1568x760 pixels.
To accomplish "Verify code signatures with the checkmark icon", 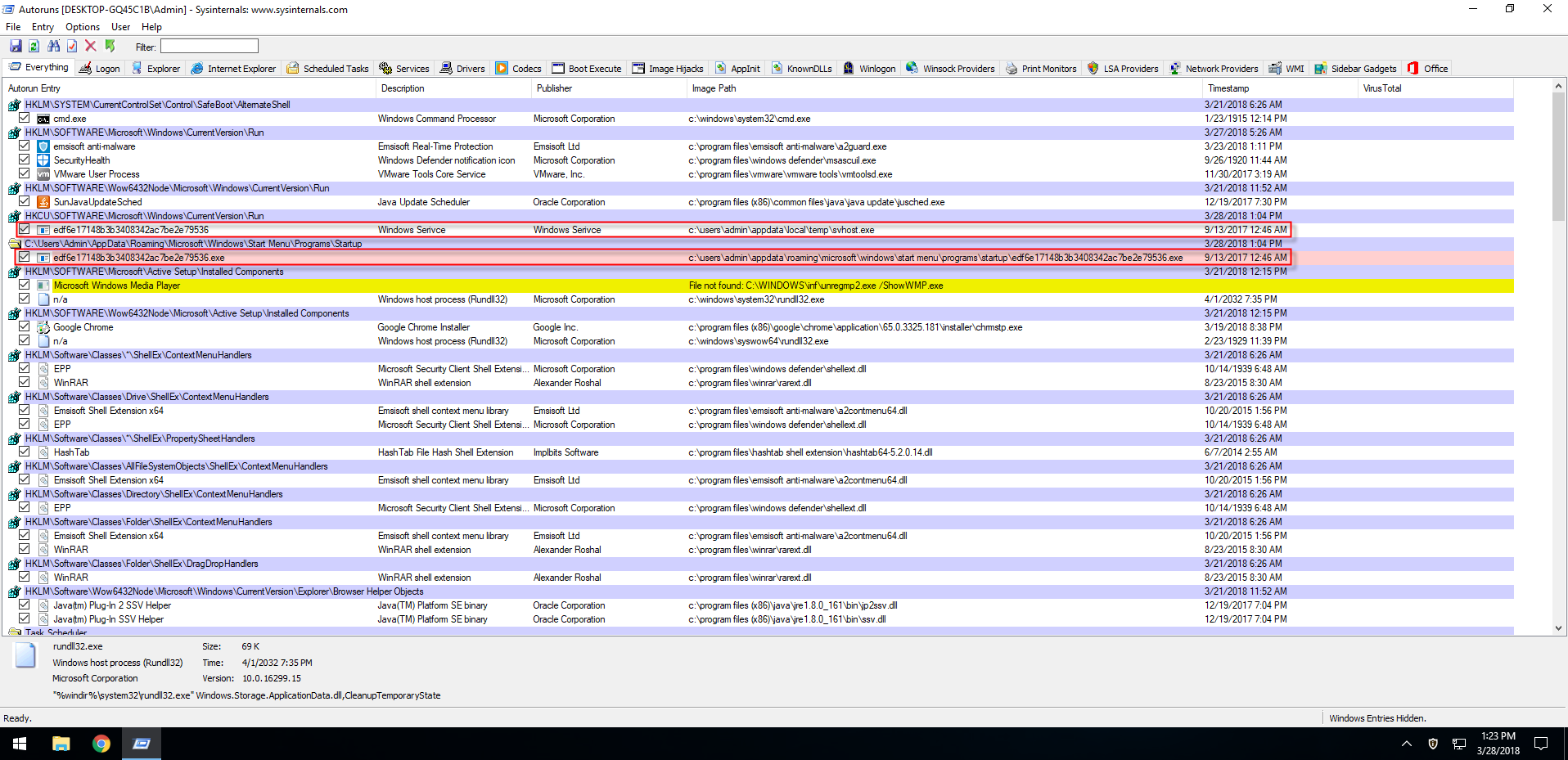I will pos(72,46).
